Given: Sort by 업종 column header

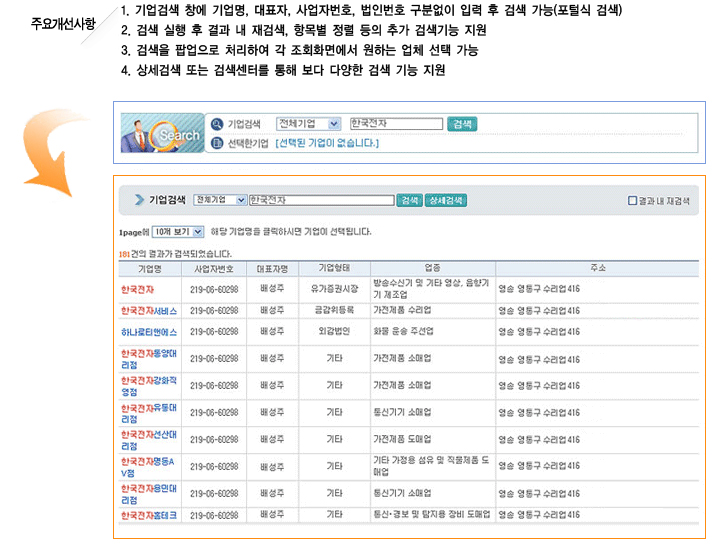Looking at the screenshot, I should pyautogui.click(x=432, y=268).
